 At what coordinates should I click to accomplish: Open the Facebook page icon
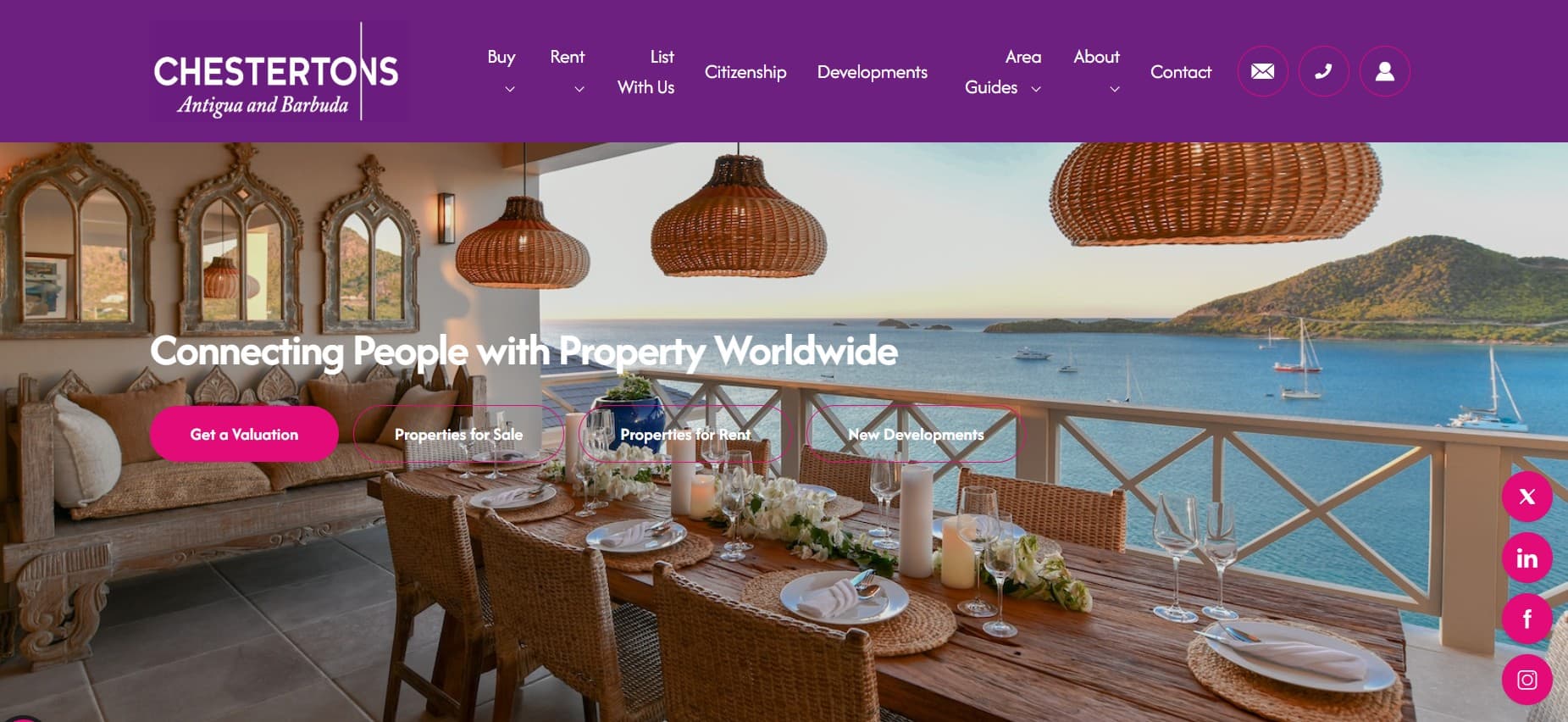[1526, 619]
